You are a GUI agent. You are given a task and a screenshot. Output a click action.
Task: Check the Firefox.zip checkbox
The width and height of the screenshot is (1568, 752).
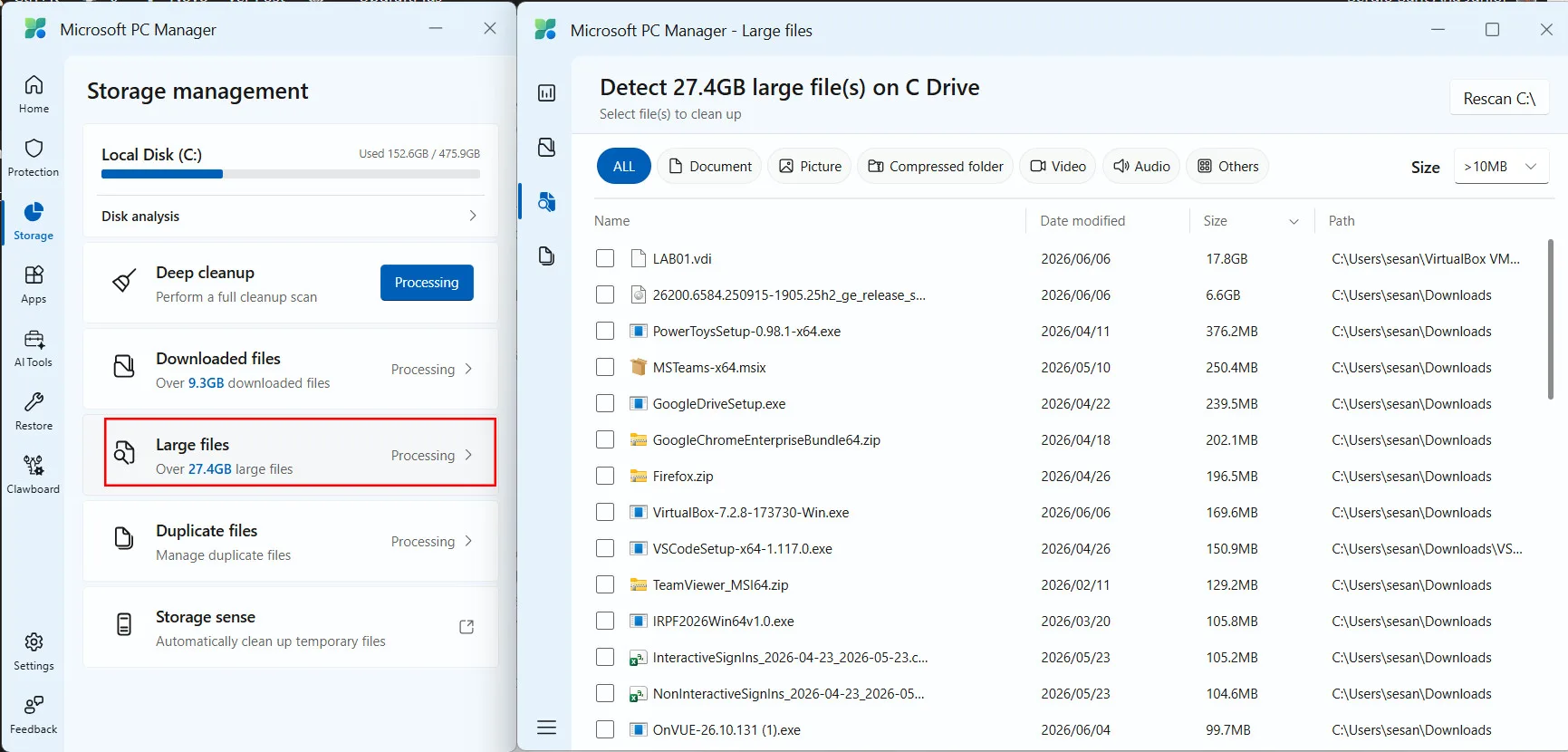coord(605,476)
